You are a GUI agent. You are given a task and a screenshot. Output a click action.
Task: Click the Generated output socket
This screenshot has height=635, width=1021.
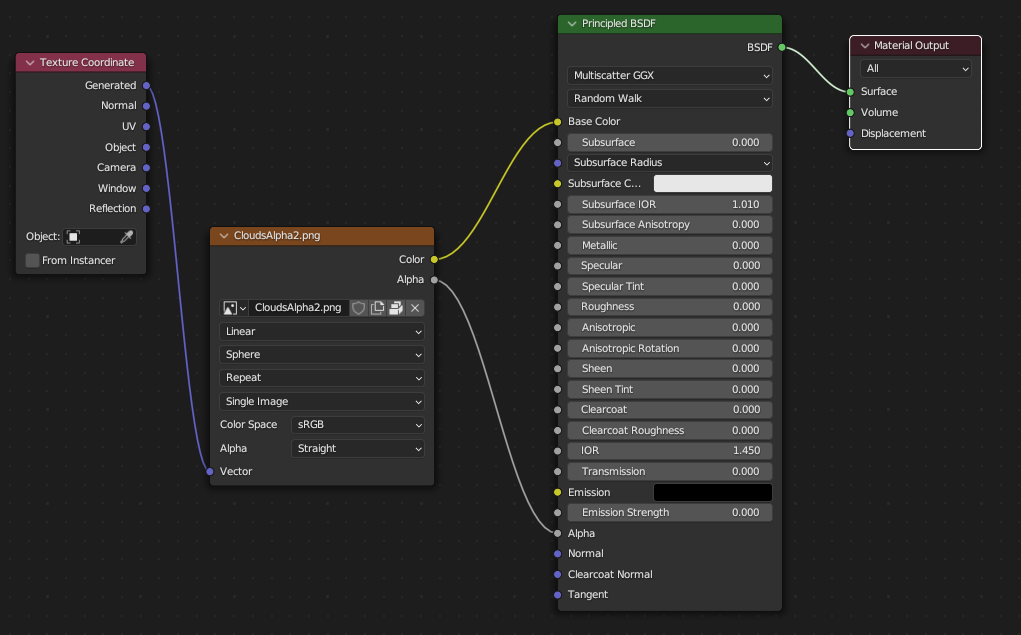click(x=147, y=85)
